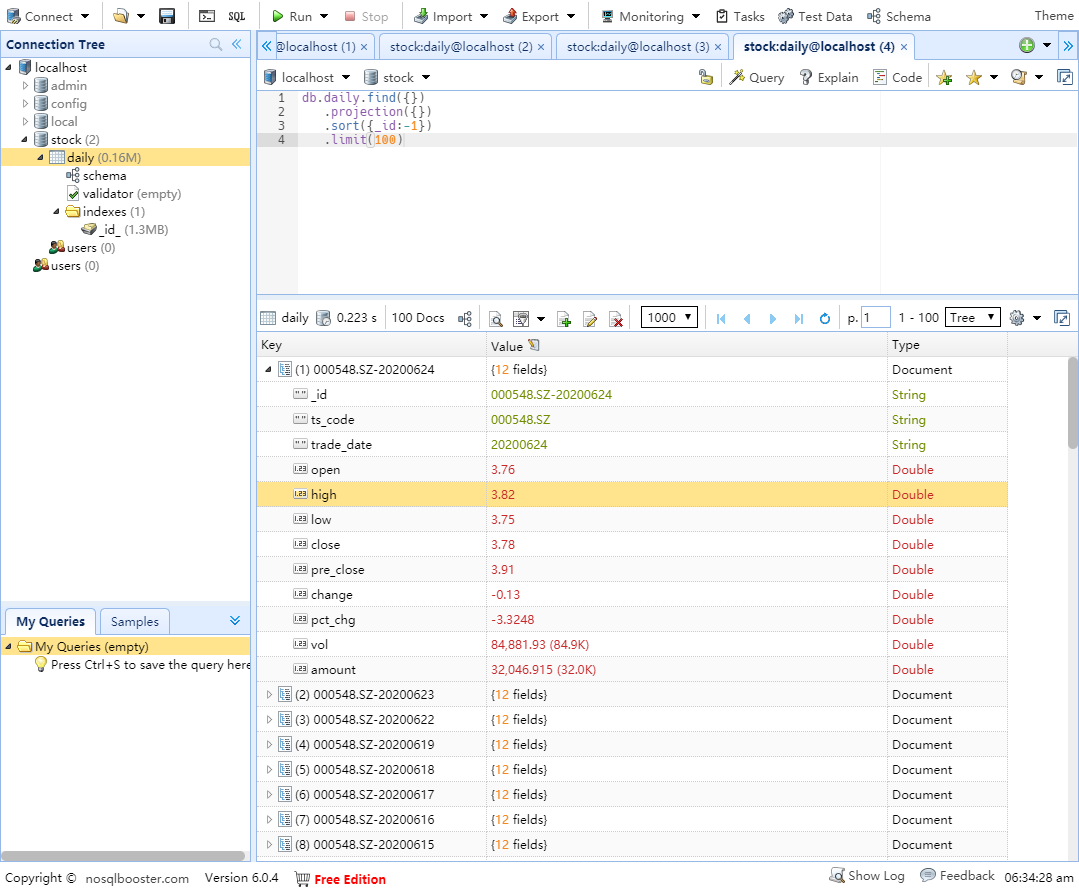Open the 1000 page size dropdown

(670, 317)
